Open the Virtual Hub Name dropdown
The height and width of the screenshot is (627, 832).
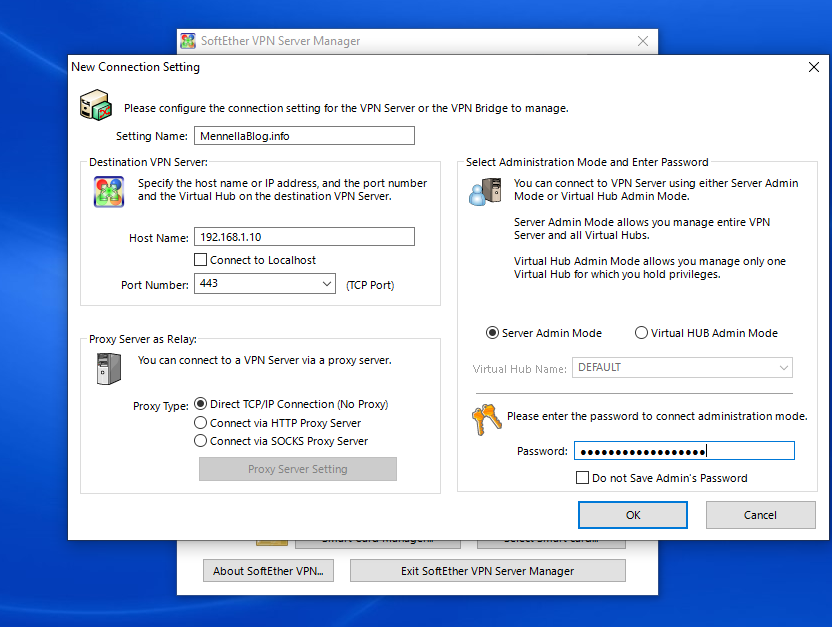[x=784, y=368]
